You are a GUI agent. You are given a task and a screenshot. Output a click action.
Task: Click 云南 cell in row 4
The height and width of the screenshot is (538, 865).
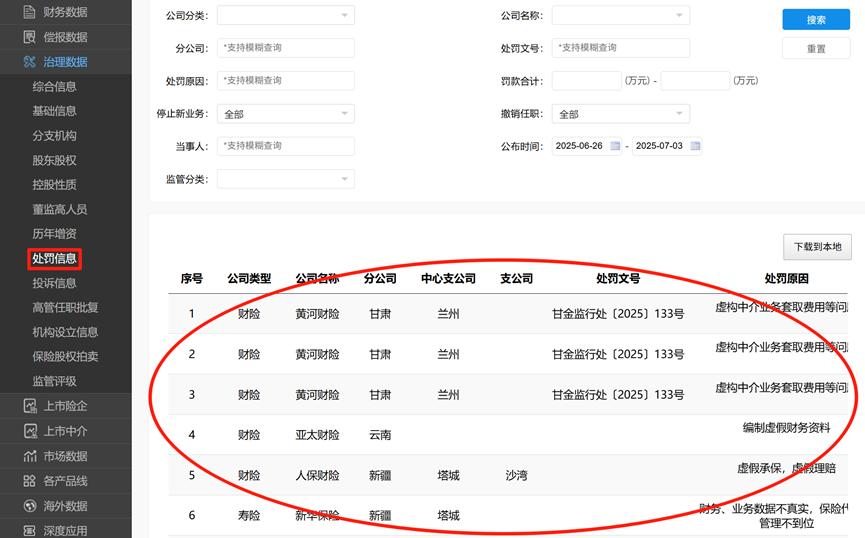380,435
